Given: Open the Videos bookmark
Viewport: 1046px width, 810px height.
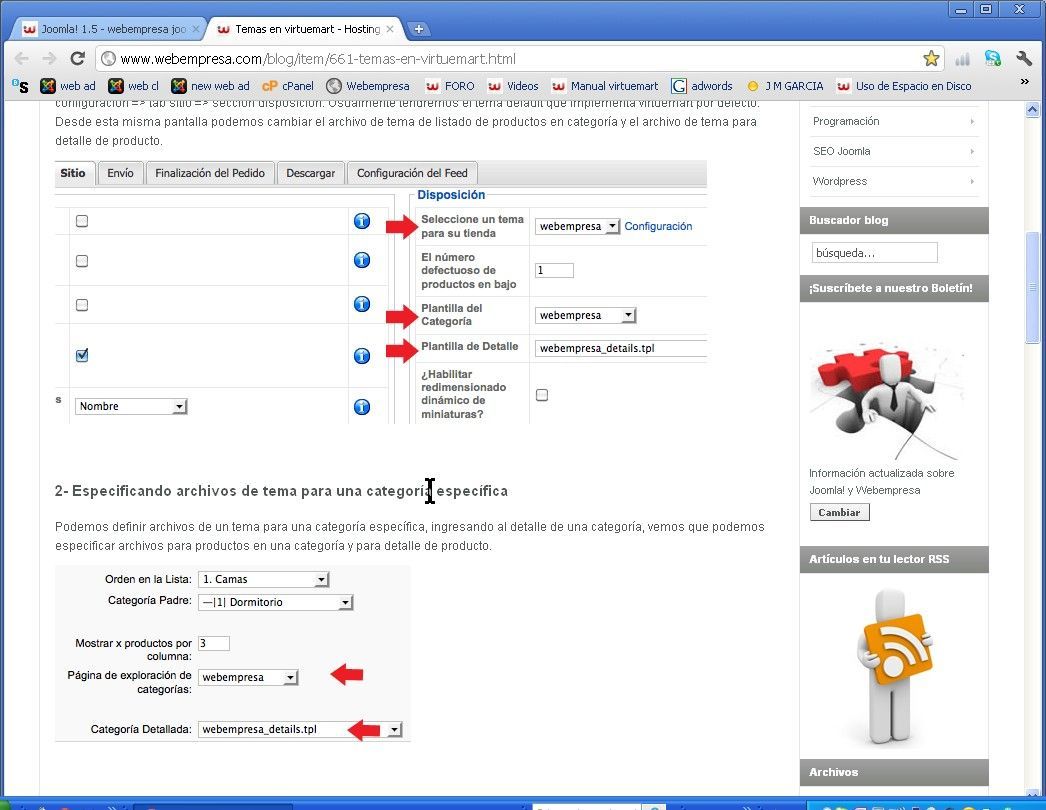Looking at the screenshot, I should (x=513, y=86).
